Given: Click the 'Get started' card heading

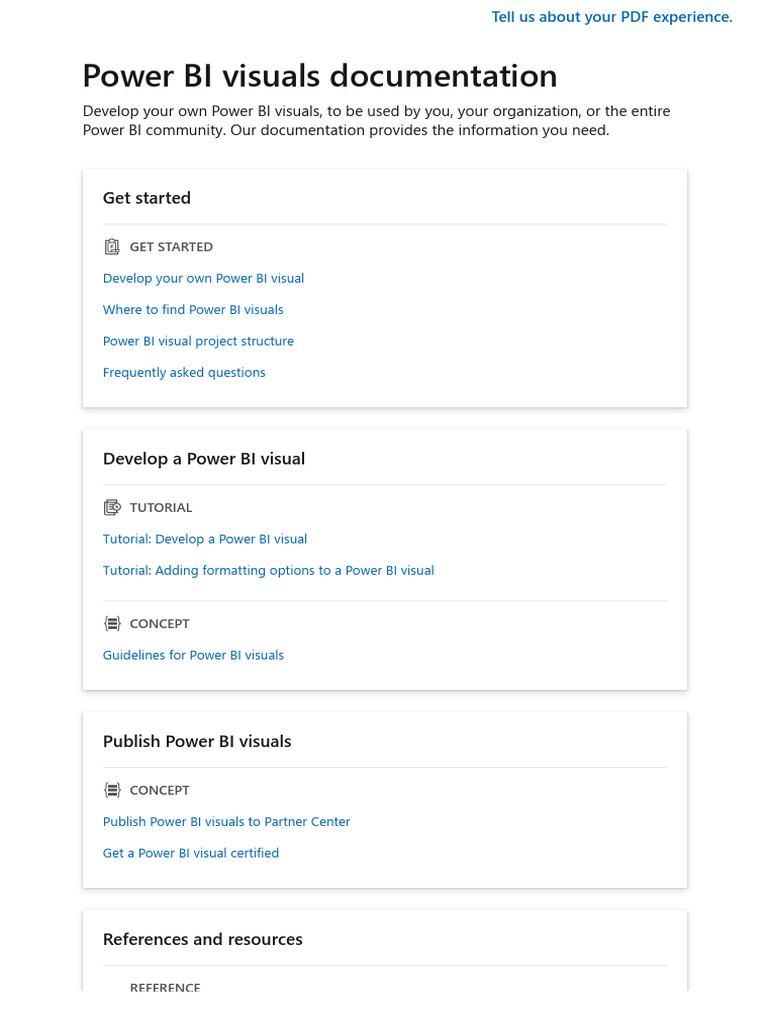Looking at the screenshot, I should [x=147, y=198].
